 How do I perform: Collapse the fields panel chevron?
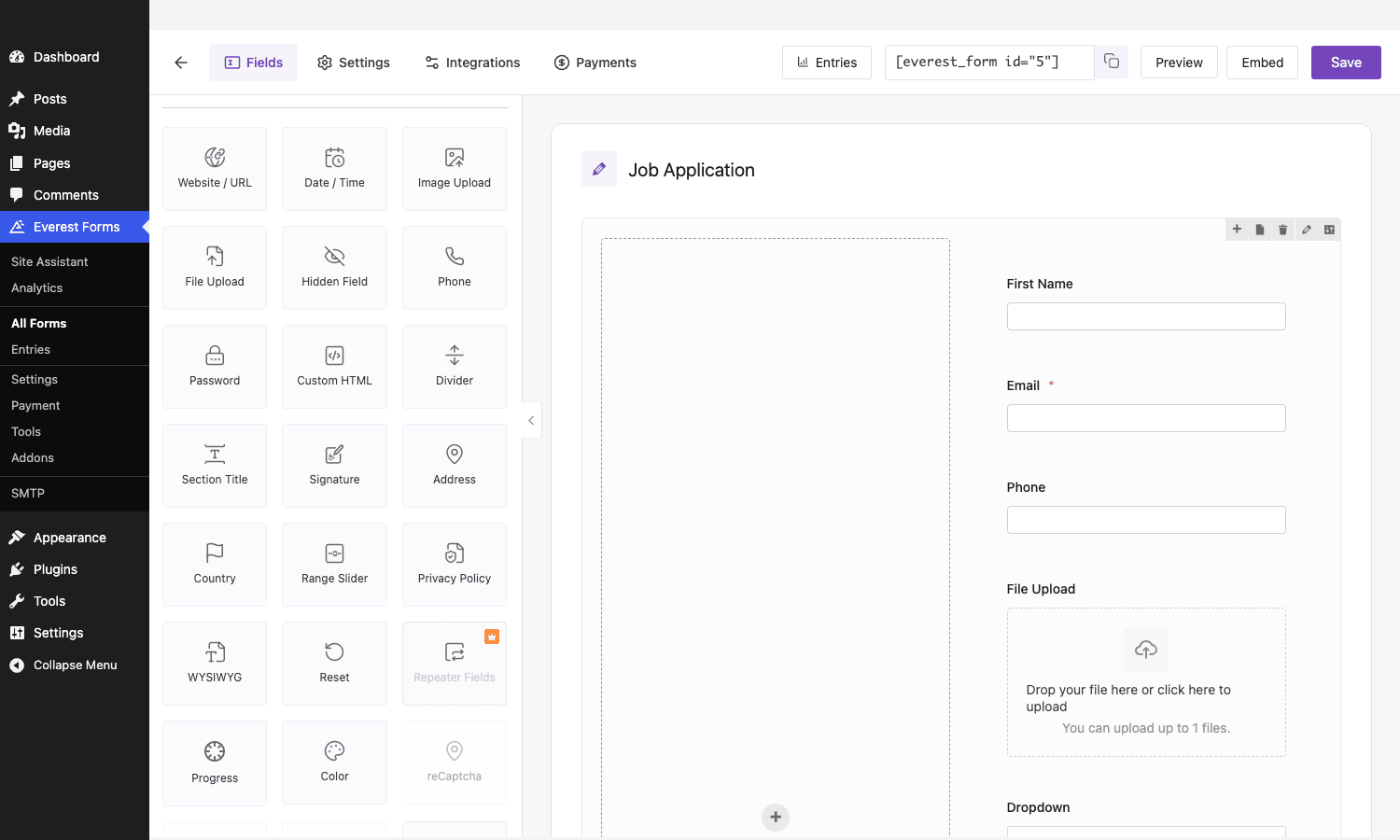click(x=531, y=421)
